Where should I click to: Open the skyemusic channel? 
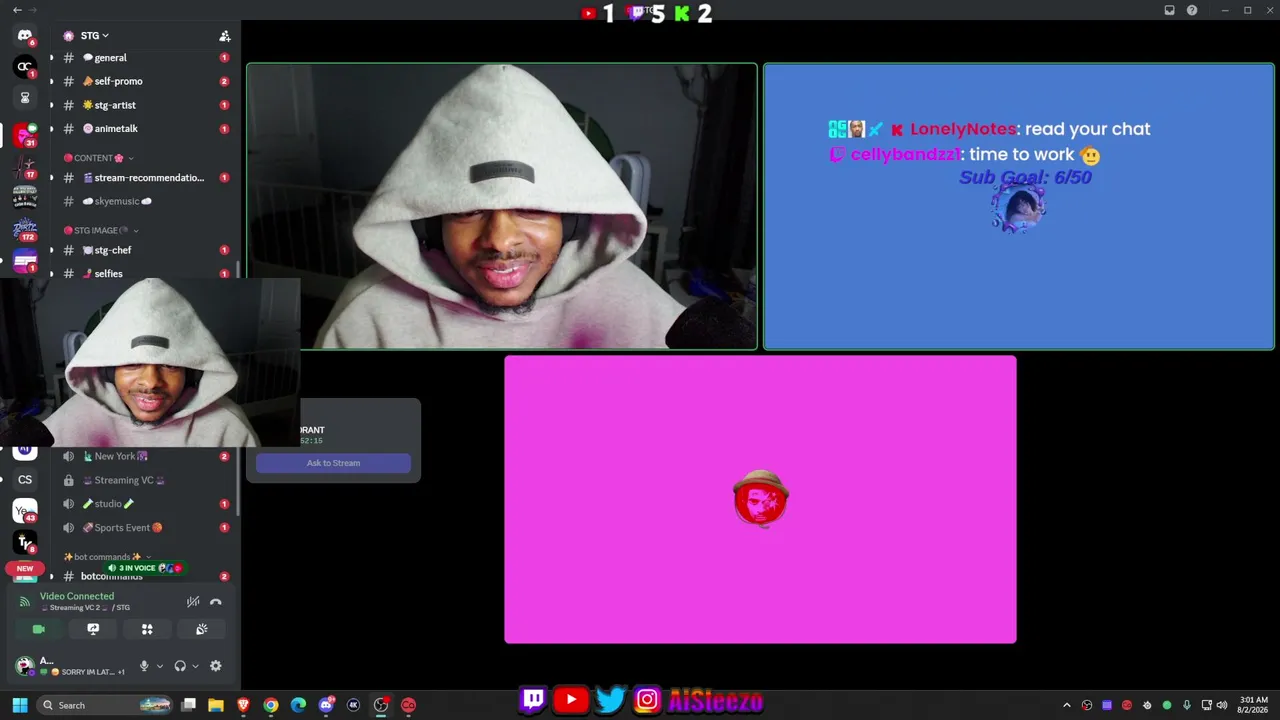144,201
